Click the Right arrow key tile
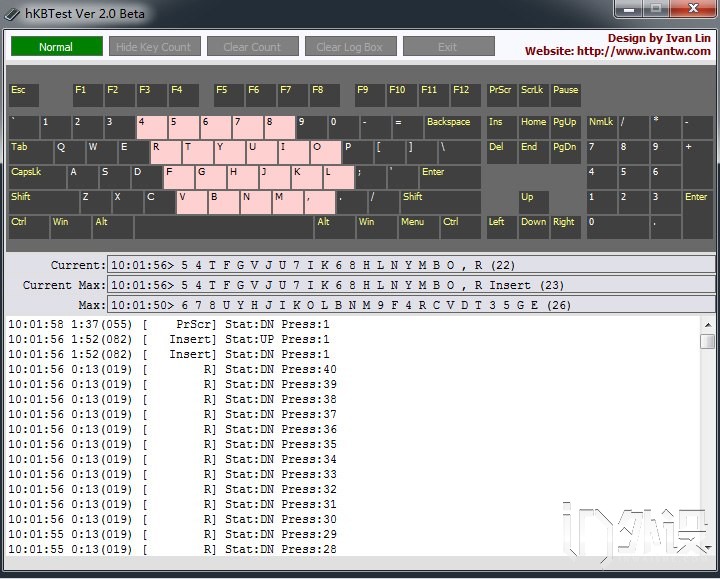Viewport: 720px width, 579px height. (566, 227)
